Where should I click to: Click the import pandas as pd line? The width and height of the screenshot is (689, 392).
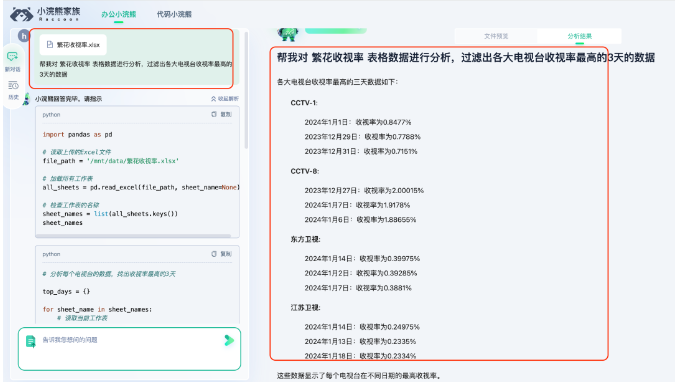click(x=77, y=134)
